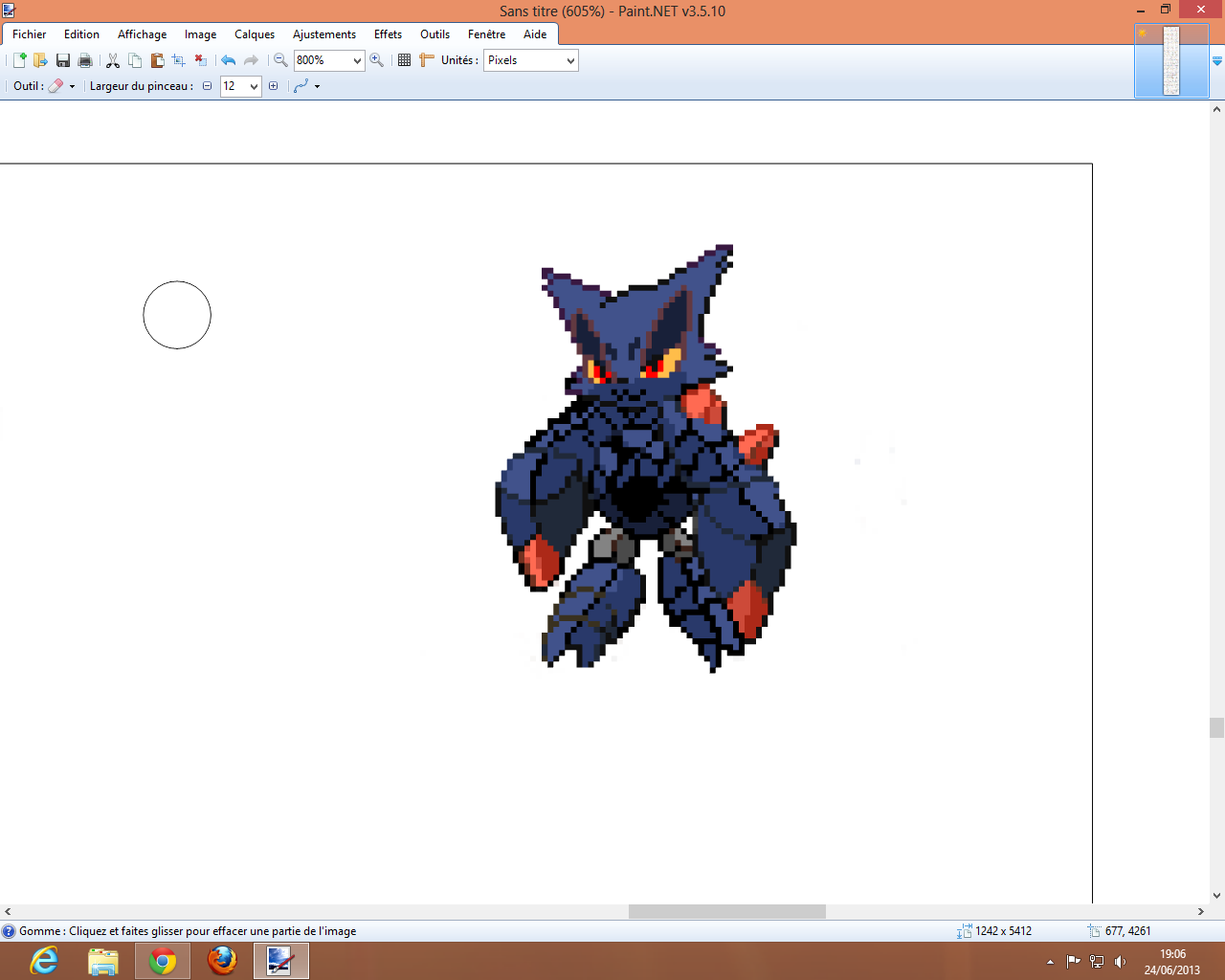
Task: Expand the image list arrow beside thumbnail
Action: 1217,60
